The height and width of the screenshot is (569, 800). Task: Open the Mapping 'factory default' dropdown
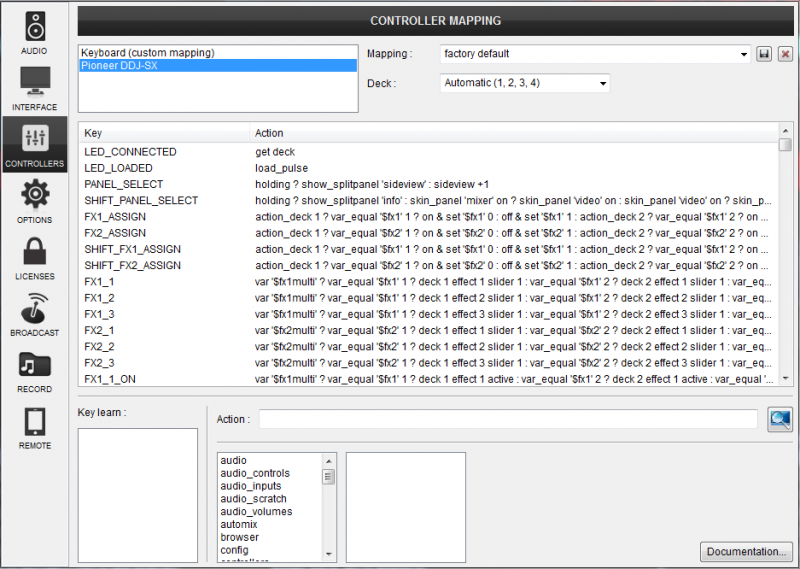point(595,54)
